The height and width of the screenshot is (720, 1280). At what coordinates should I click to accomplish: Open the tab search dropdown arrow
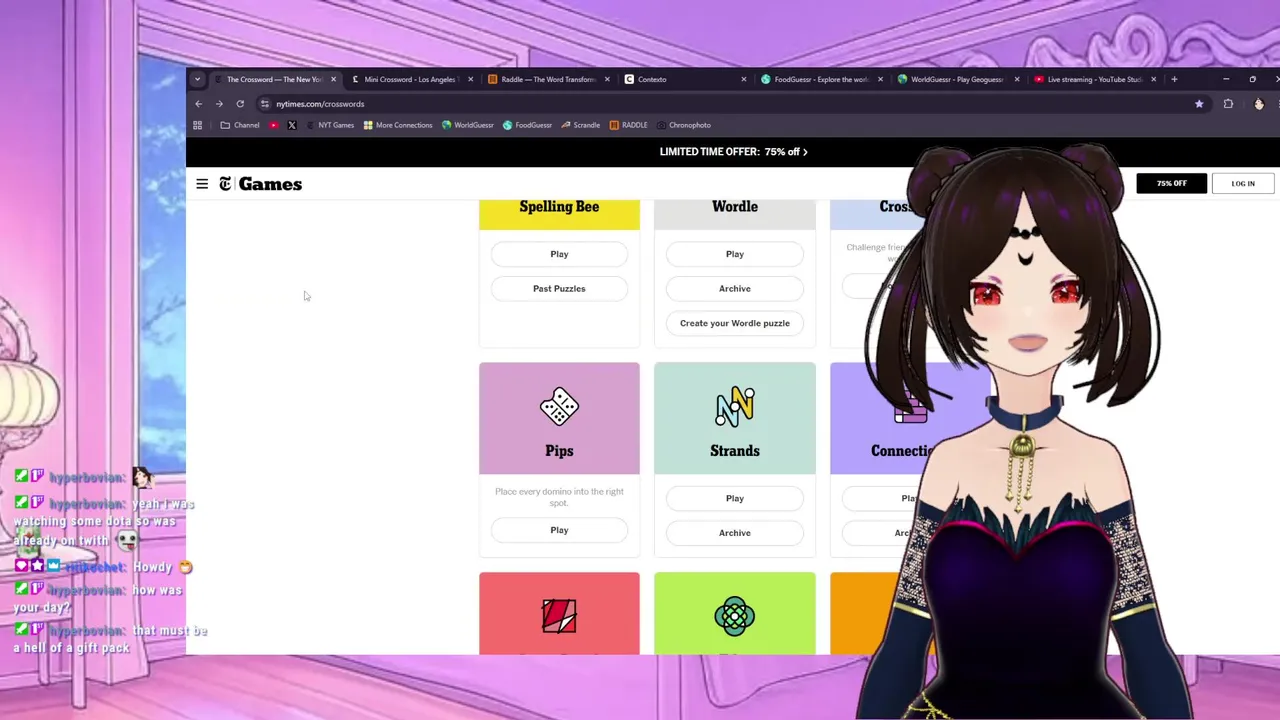[197, 79]
